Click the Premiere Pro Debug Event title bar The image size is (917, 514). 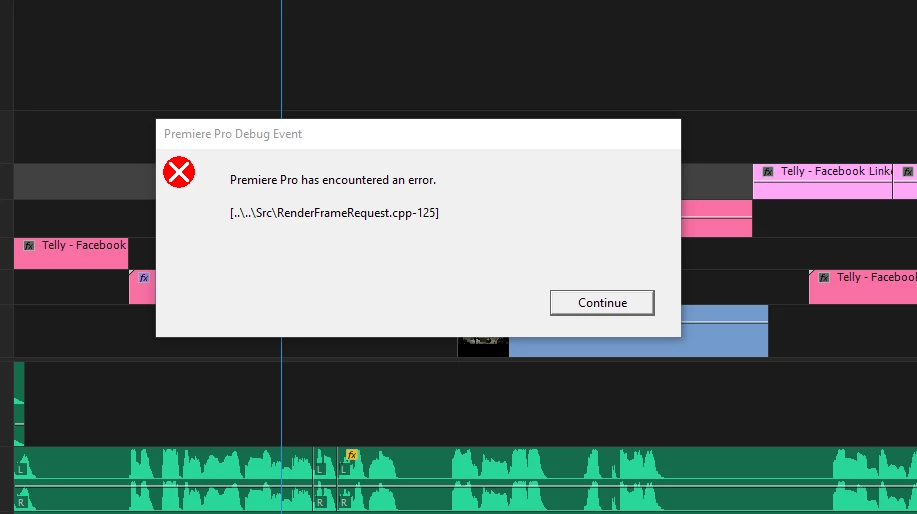[418, 134]
